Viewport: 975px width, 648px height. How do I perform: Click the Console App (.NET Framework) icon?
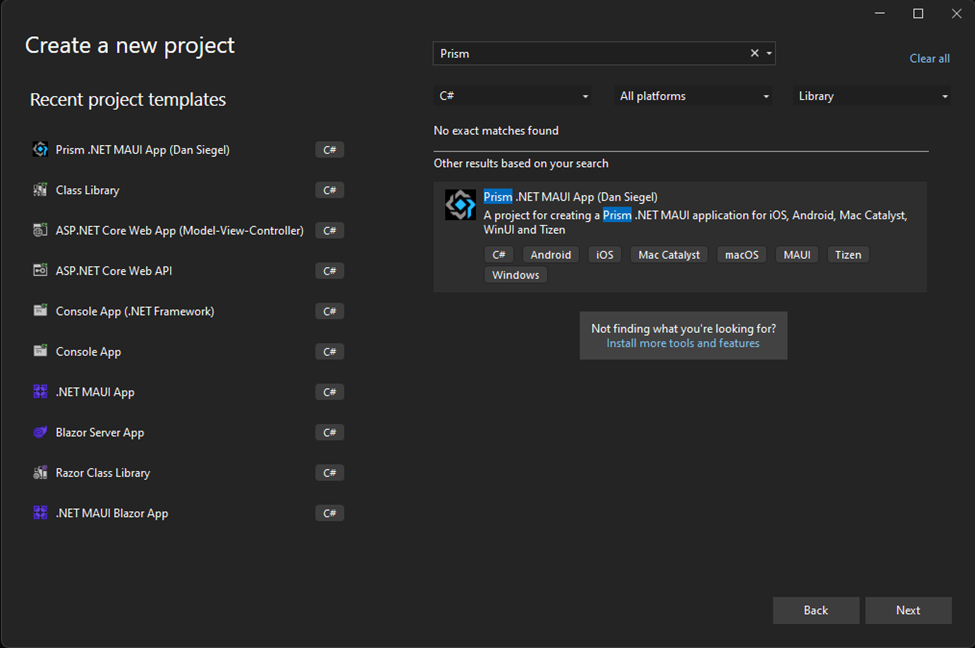[x=40, y=310]
